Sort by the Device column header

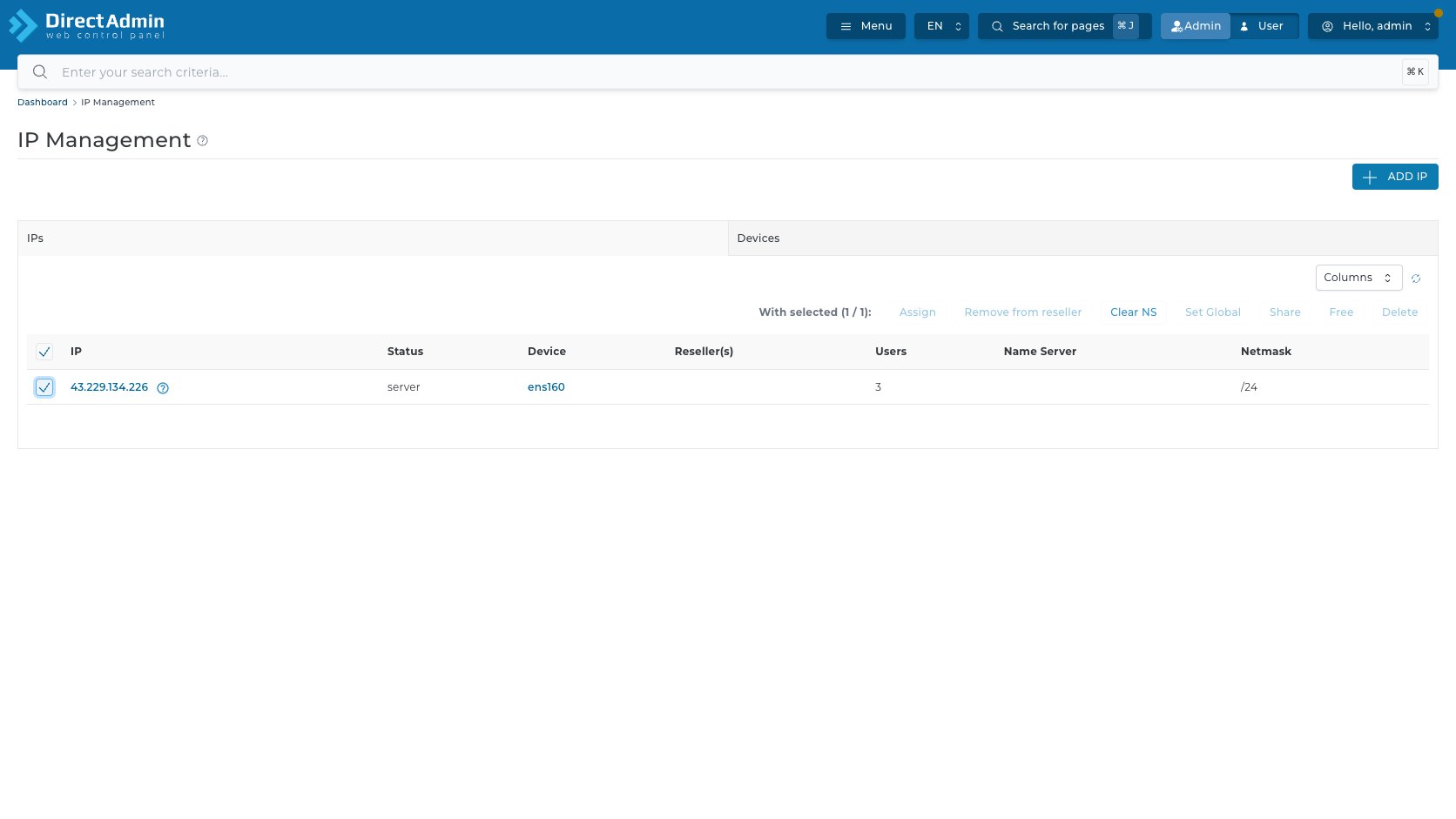(546, 352)
